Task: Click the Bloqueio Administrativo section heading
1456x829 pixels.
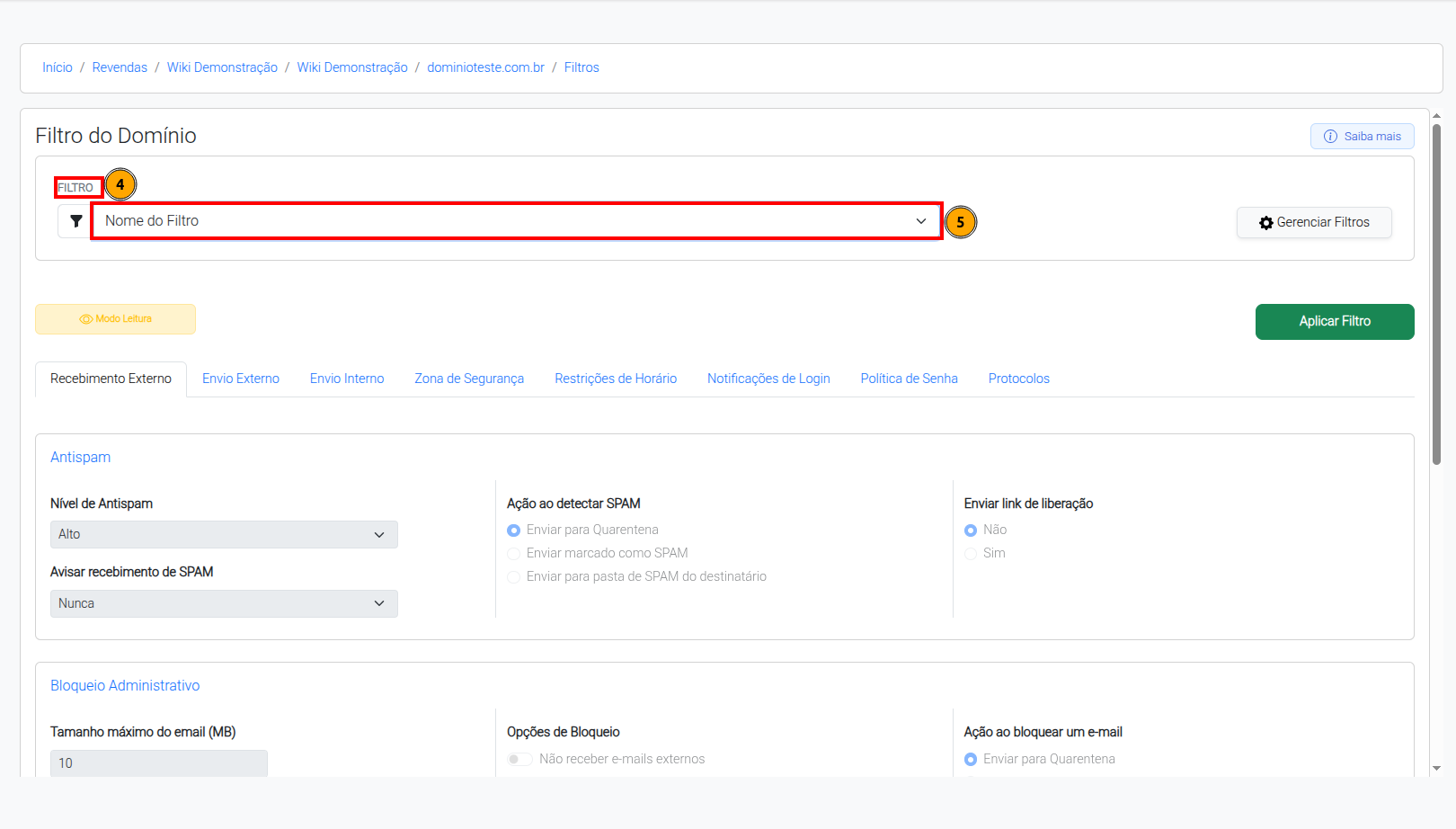Action: pos(125,685)
